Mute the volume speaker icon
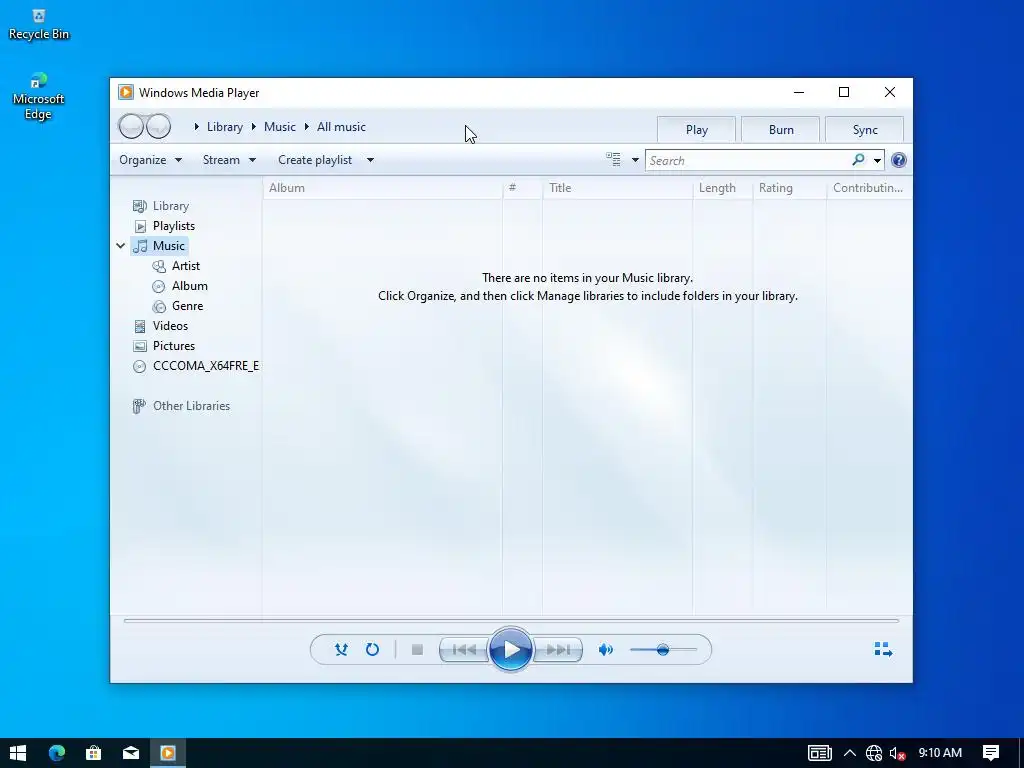 pyautogui.click(x=605, y=649)
